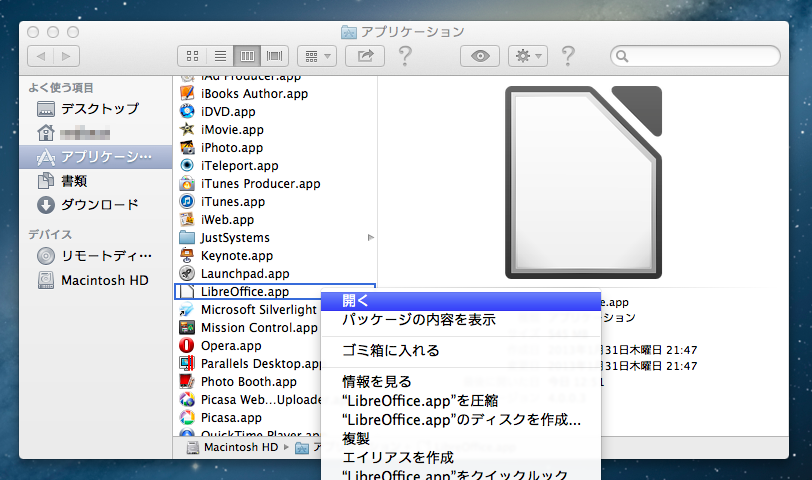Click the iBooks Author.app icon
The width and height of the screenshot is (812, 480).
[187, 93]
